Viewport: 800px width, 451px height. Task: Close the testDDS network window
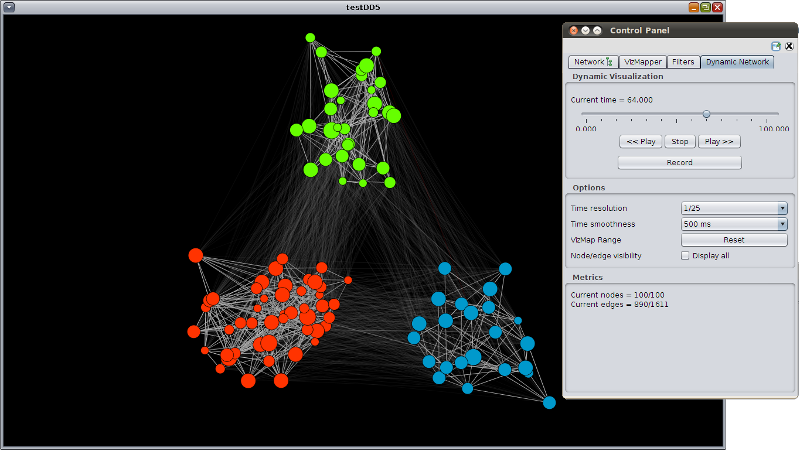tap(717, 7)
